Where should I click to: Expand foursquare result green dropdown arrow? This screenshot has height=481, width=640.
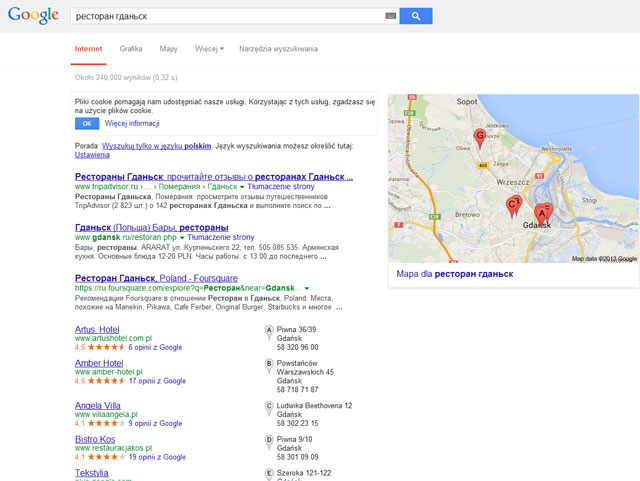pos(307,288)
